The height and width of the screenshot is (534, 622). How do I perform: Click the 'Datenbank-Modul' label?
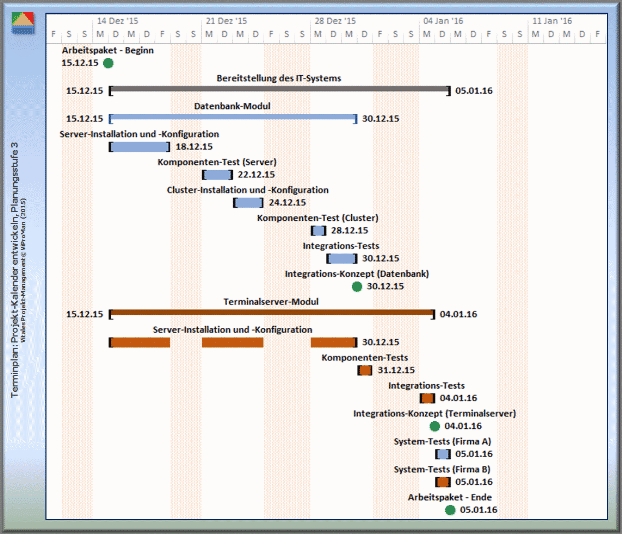232,106
